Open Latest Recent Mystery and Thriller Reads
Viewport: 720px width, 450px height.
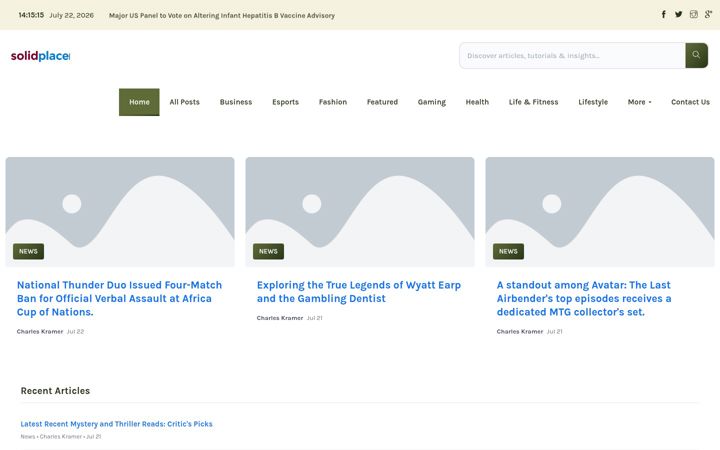point(116,424)
